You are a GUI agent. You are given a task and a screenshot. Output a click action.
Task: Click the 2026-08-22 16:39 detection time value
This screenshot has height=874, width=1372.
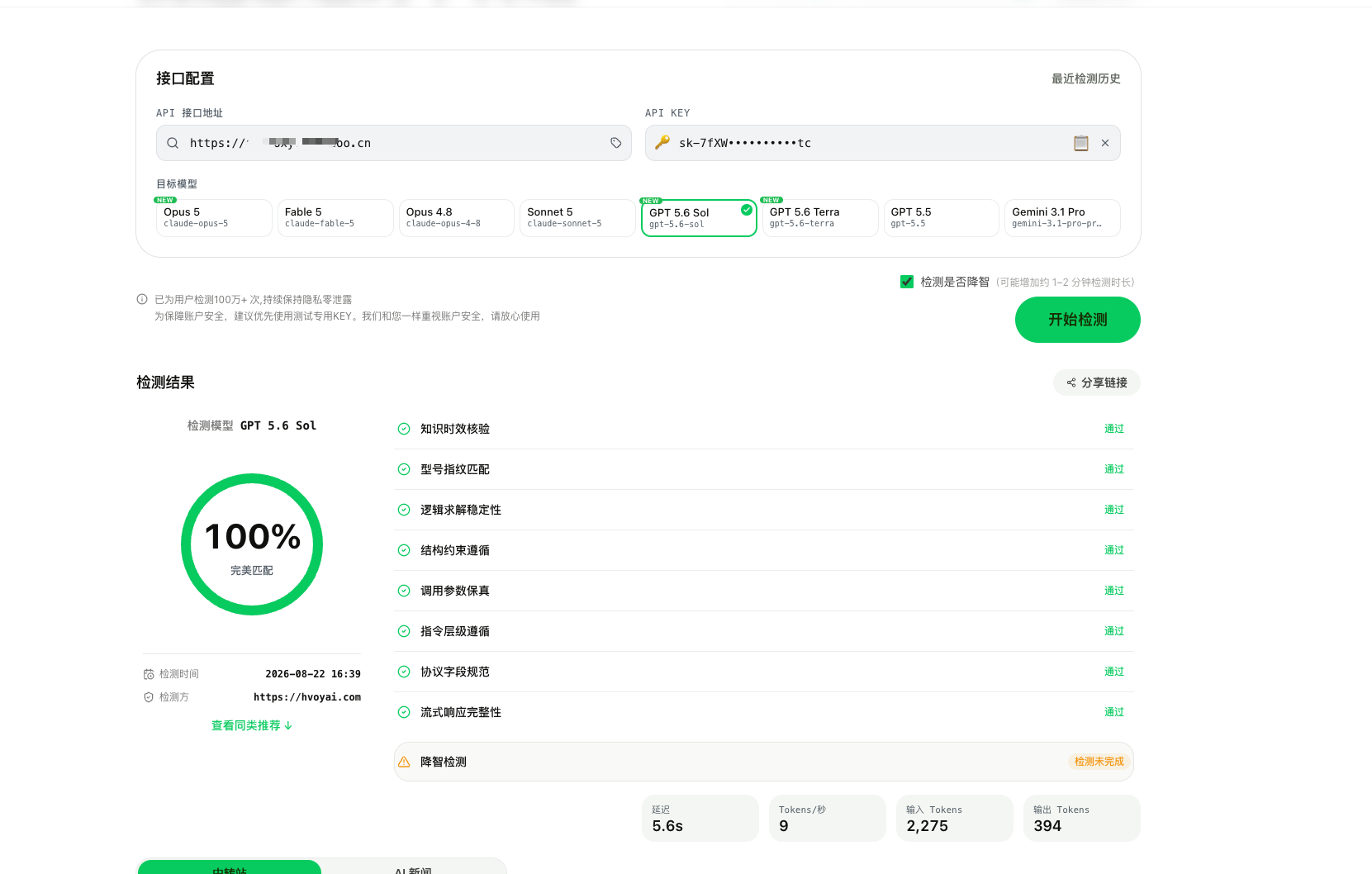313,674
